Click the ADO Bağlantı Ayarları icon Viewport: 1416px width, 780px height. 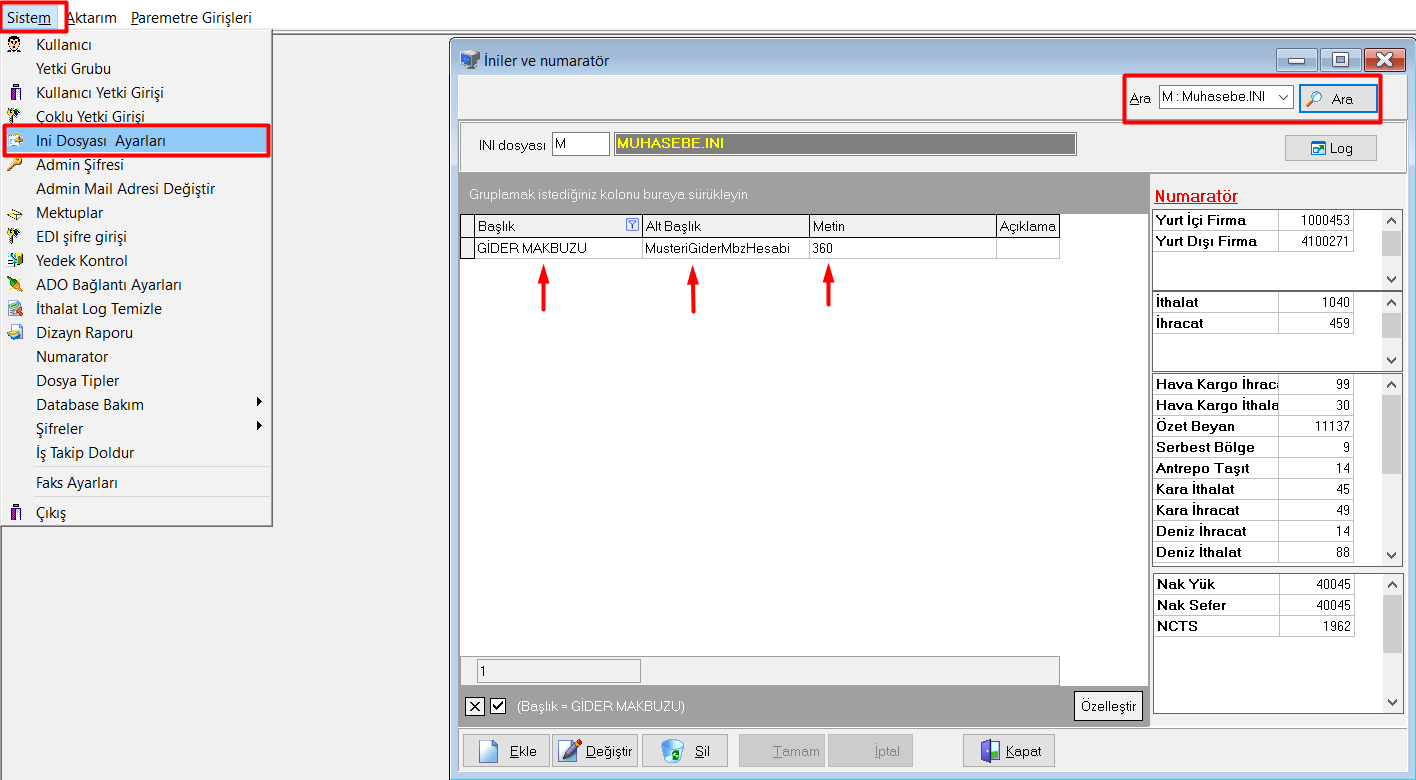pos(14,285)
